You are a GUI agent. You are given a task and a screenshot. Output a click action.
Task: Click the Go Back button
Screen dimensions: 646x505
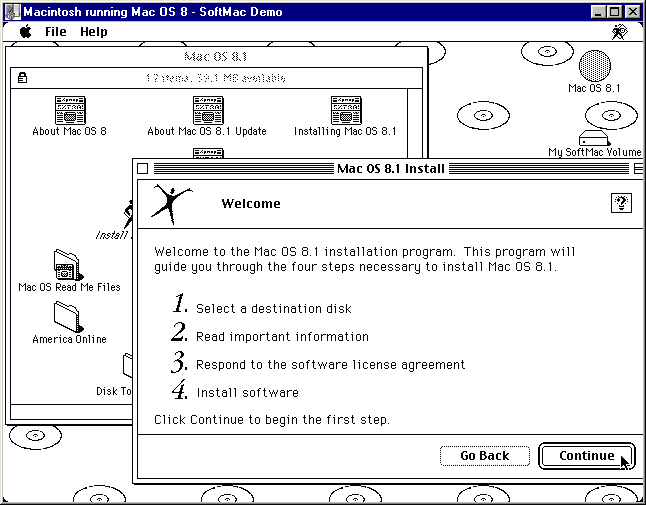click(484, 456)
